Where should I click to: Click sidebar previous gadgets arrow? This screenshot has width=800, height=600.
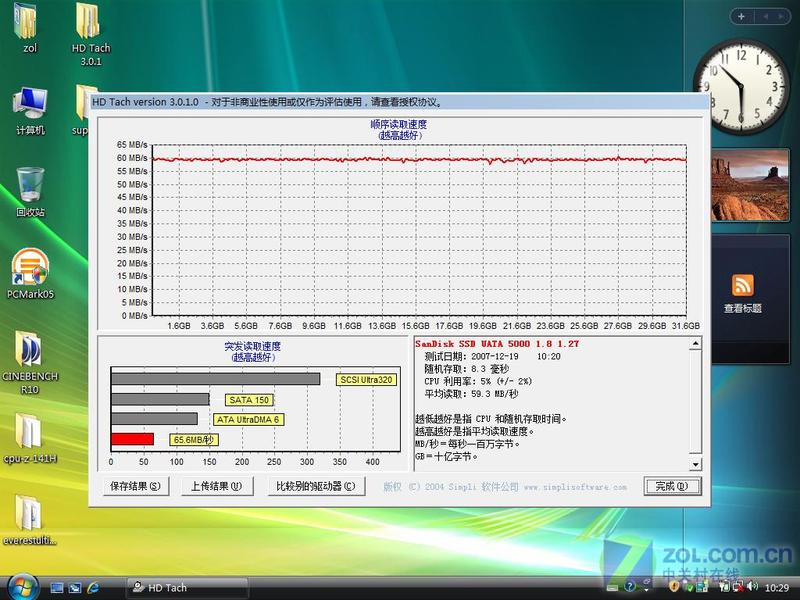point(765,16)
